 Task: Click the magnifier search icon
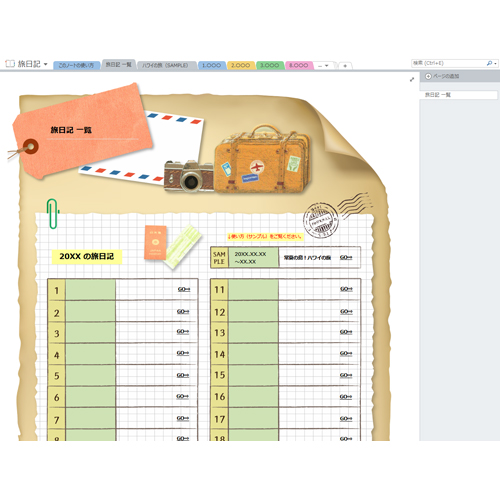click(x=489, y=63)
